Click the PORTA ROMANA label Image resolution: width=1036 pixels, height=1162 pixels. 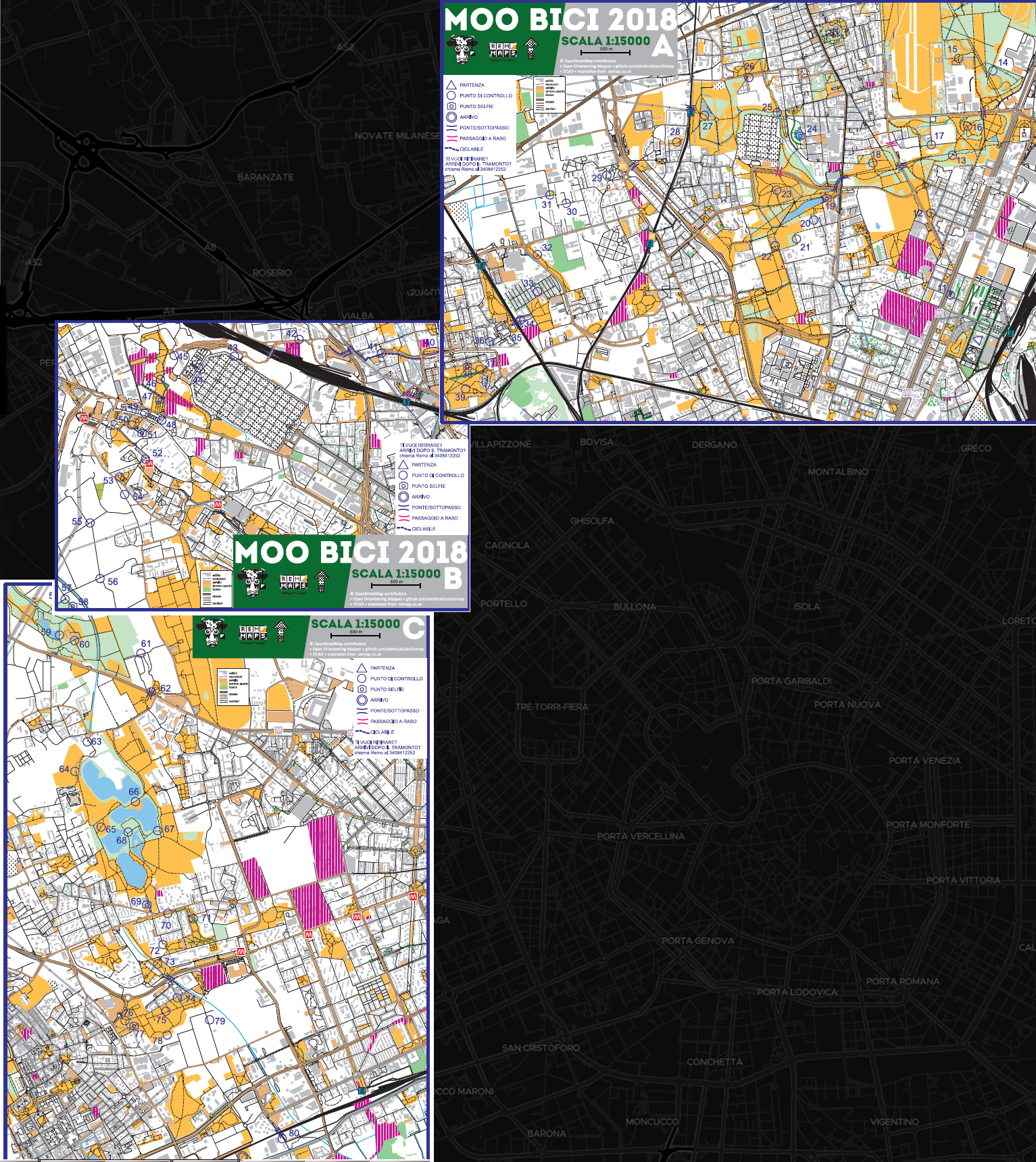903,981
